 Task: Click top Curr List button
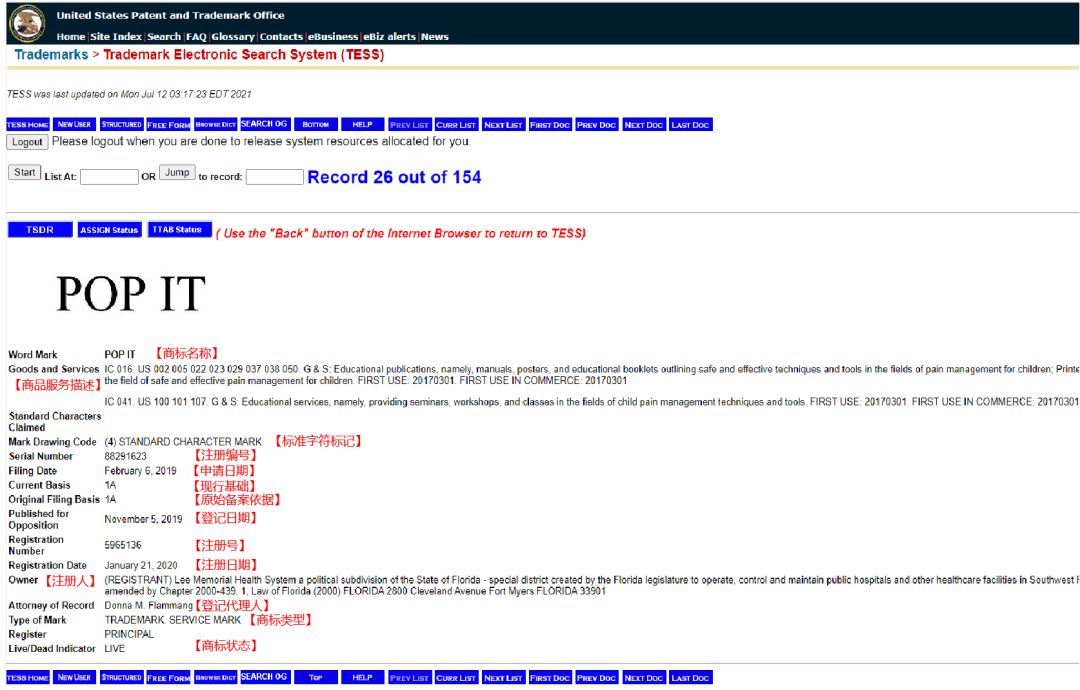tap(456, 125)
